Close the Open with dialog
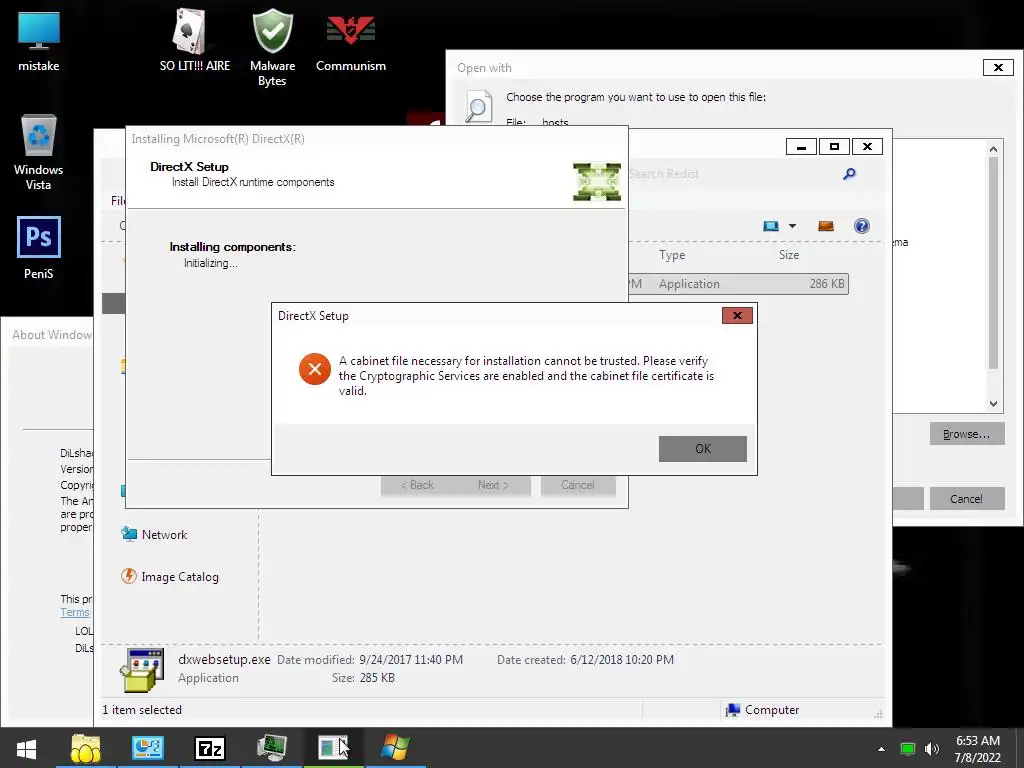 point(998,67)
